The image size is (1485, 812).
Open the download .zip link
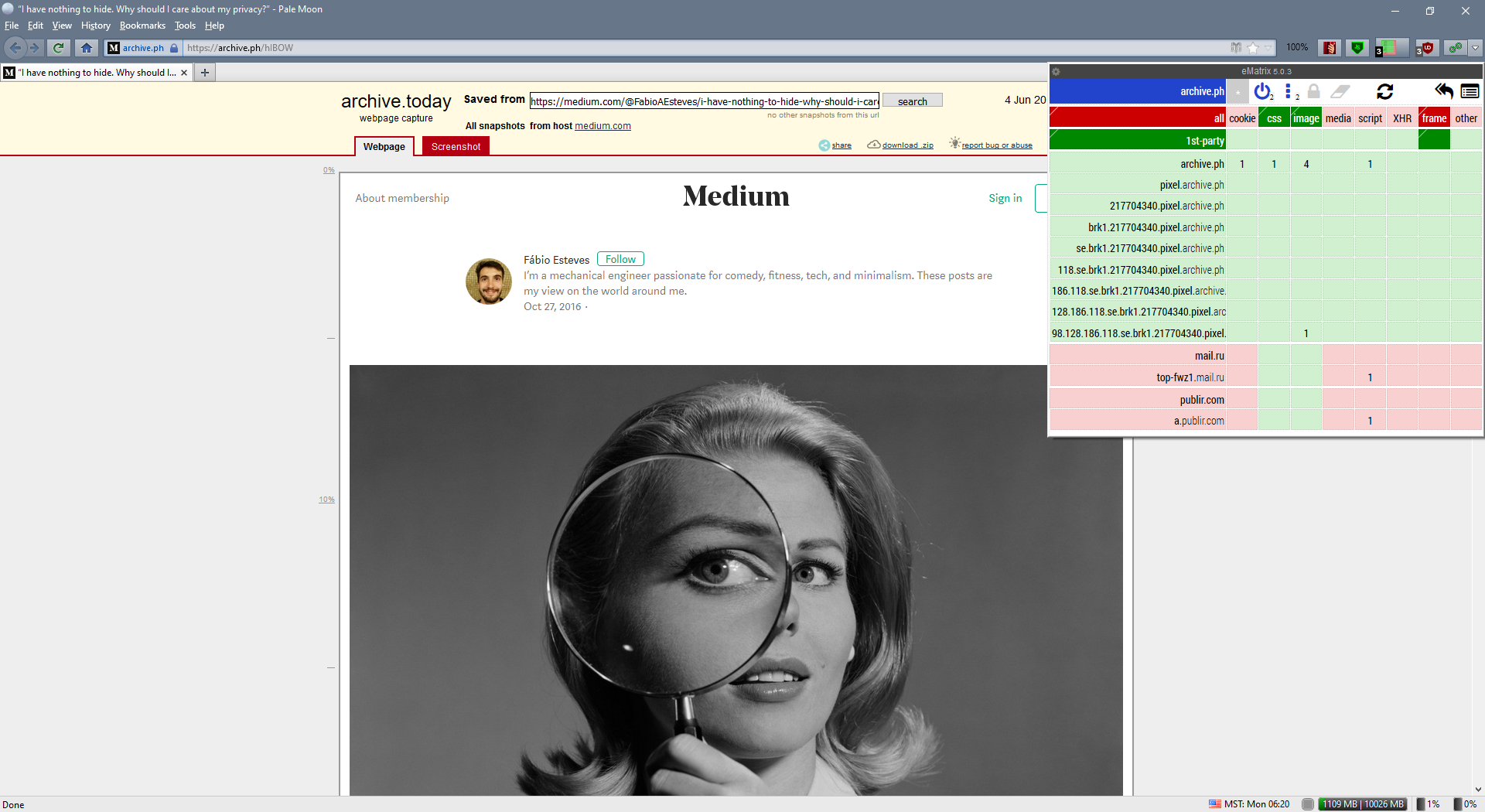907,145
